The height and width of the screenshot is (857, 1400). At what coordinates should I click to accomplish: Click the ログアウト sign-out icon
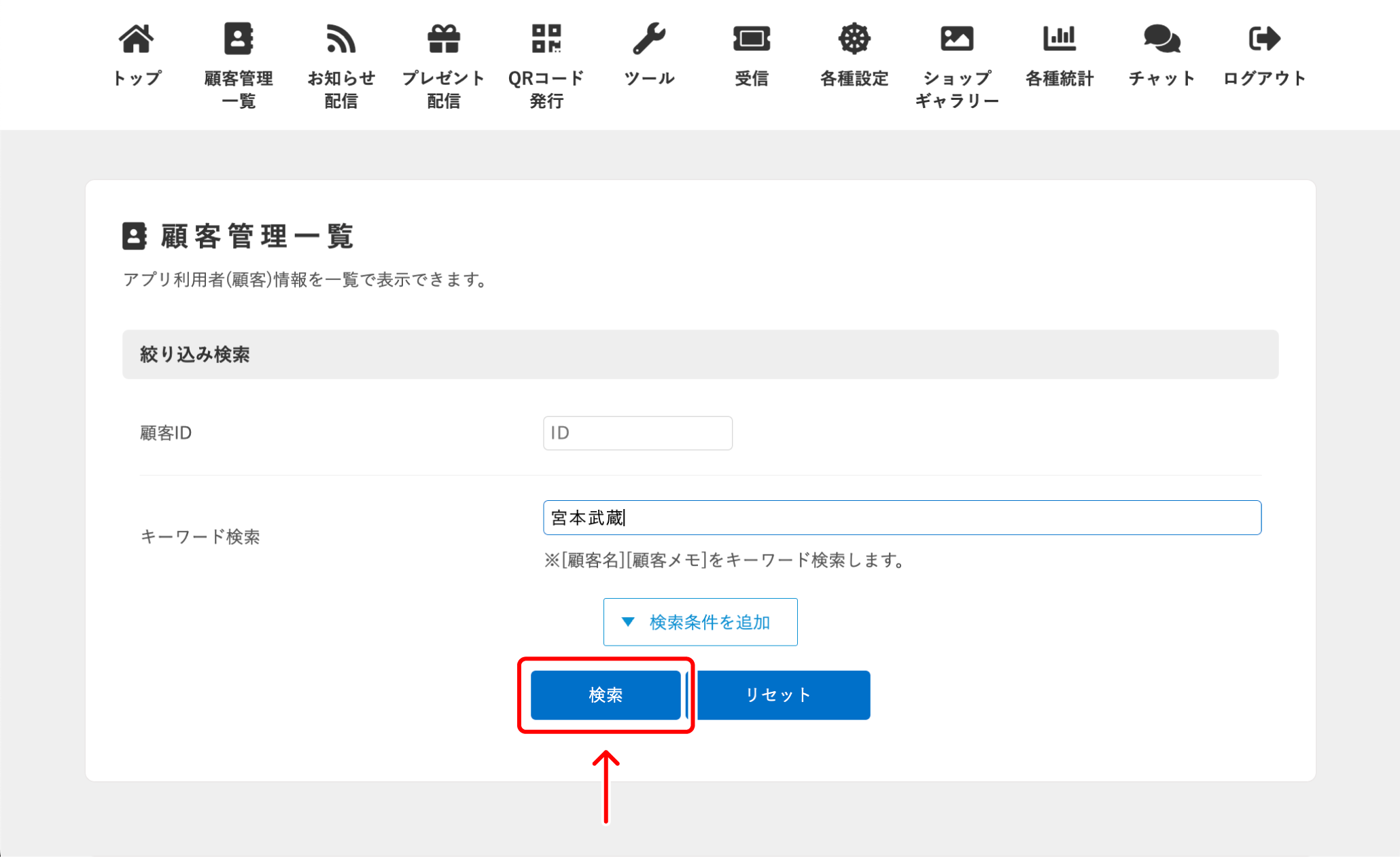pyautogui.click(x=1264, y=39)
